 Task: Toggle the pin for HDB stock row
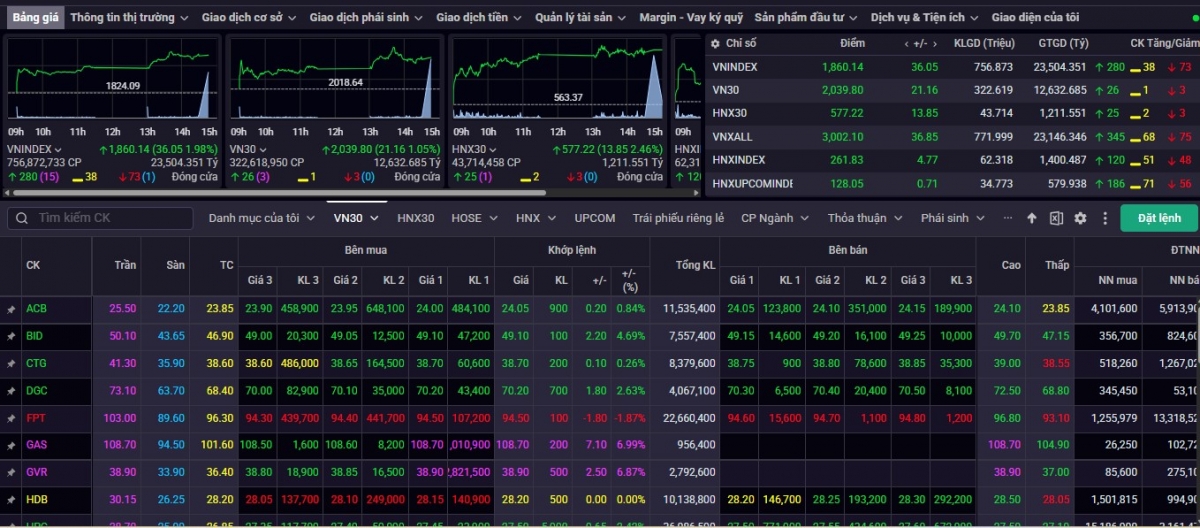[12, 499]
